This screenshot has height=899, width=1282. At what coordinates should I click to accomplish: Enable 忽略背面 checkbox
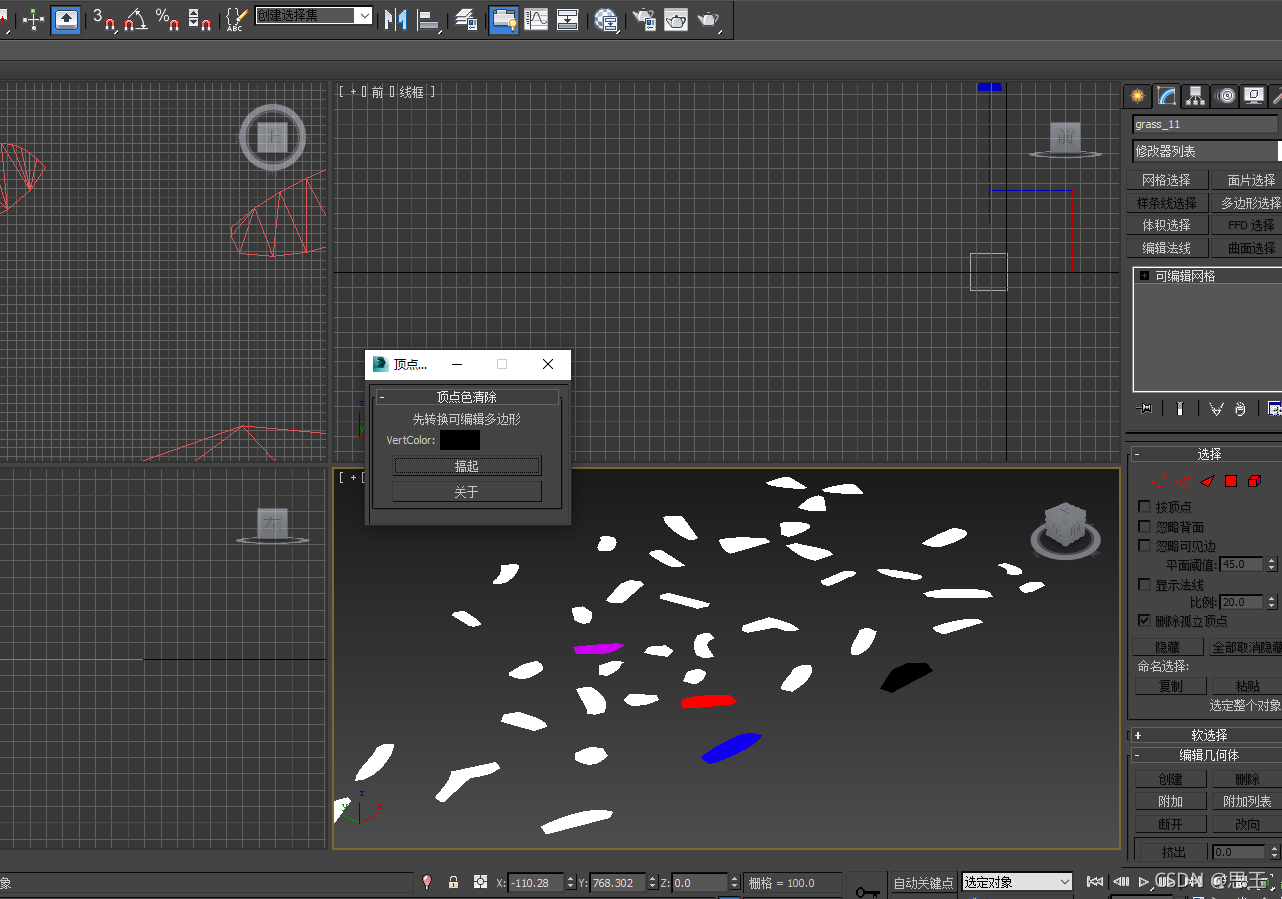(x=1145, y=526)
